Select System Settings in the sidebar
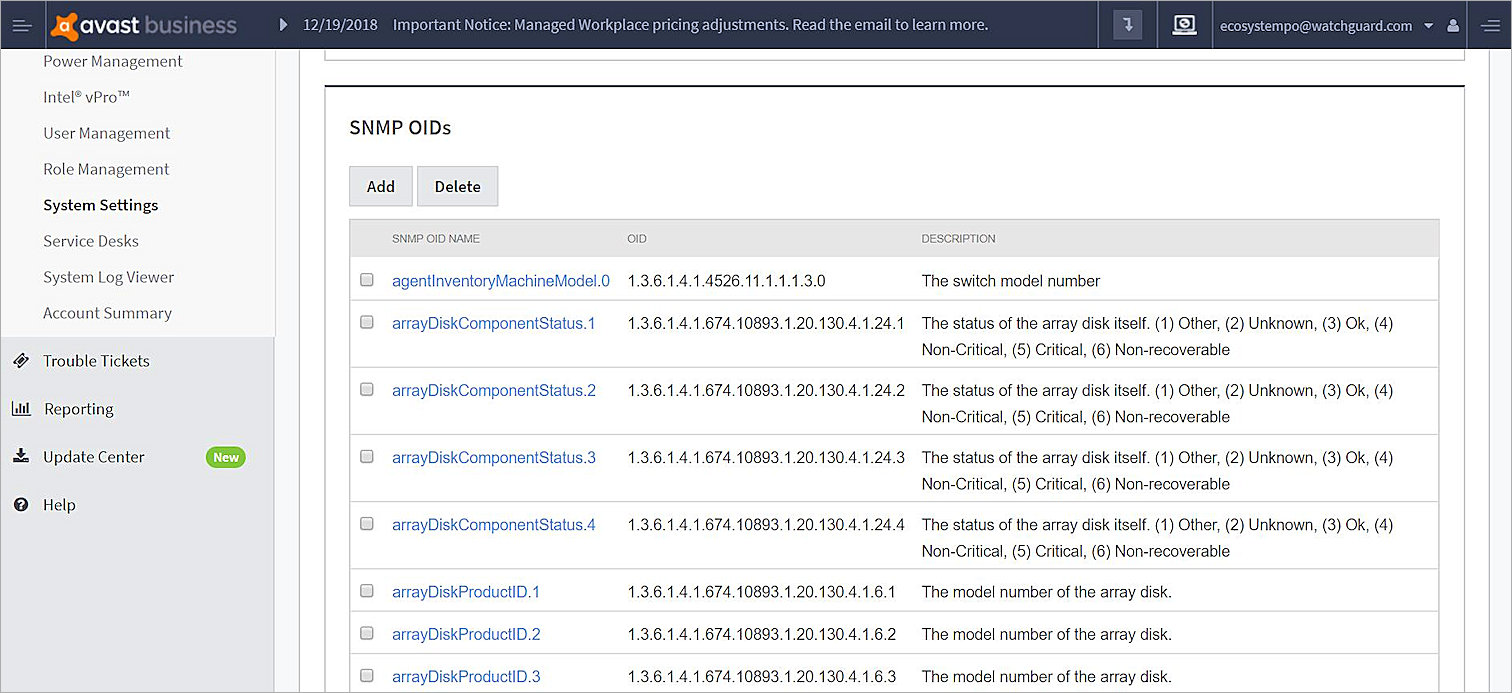Viewport: 1512px width, 693px height. pos(100,205)
